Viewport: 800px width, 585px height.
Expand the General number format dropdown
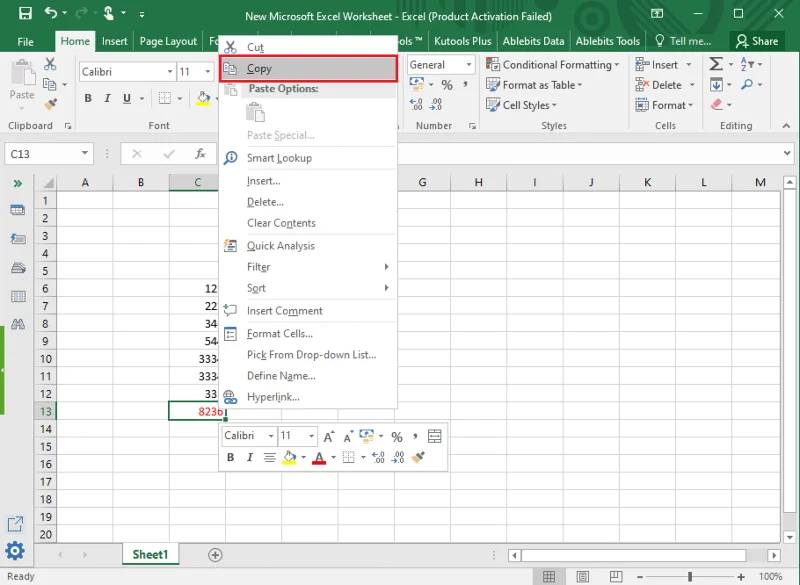point(468,65)
